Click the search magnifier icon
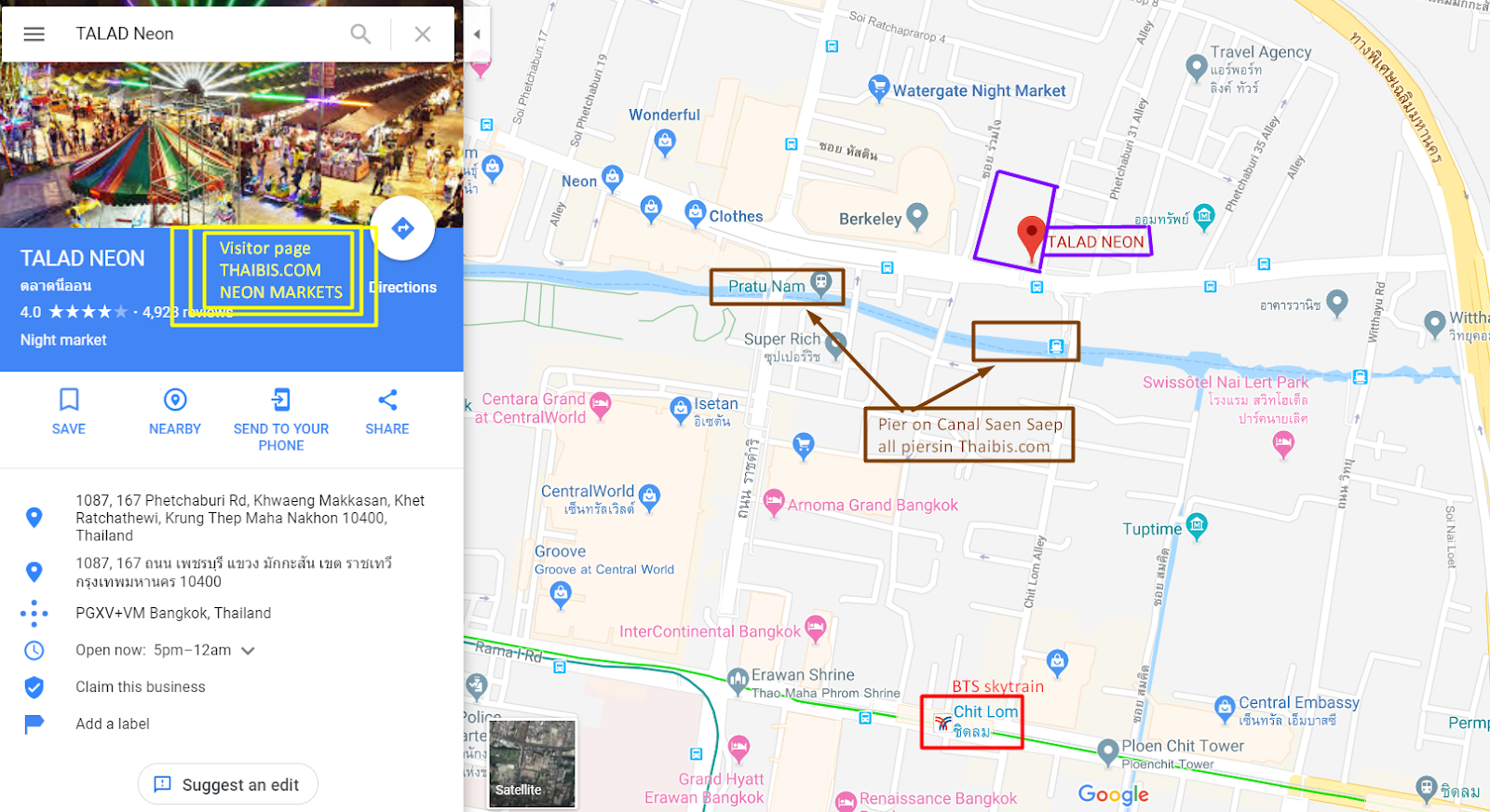Screen dimensions: 1490x812 360,34
